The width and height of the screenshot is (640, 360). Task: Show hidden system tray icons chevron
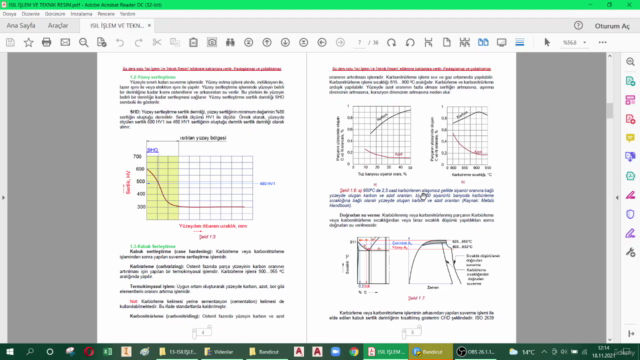click(544, 352)
